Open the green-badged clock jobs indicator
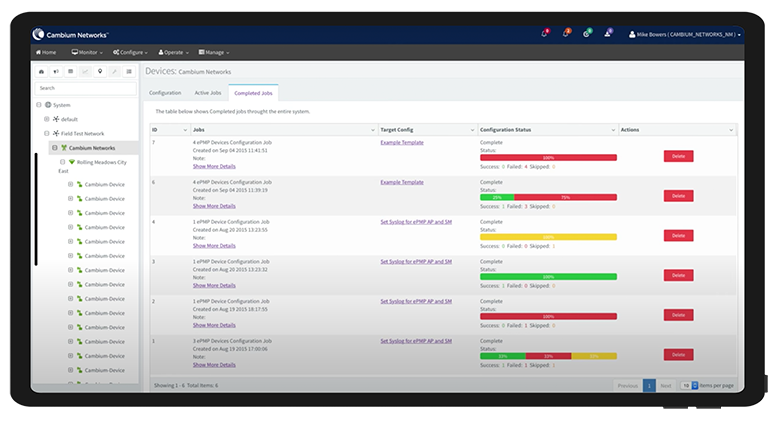This screenshot has height=432, width=777. point(587,33)
